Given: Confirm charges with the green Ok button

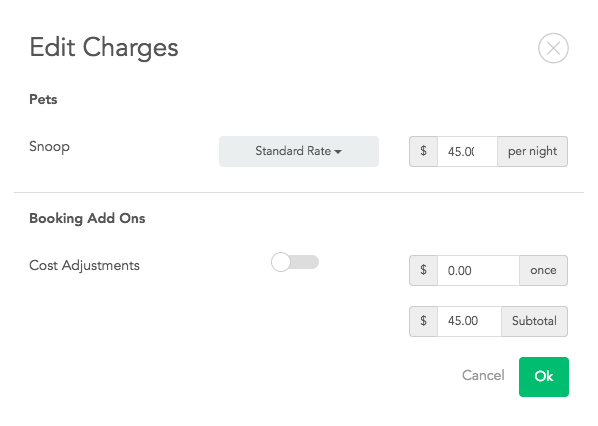Looking at the screenshot, I should 543,377.
